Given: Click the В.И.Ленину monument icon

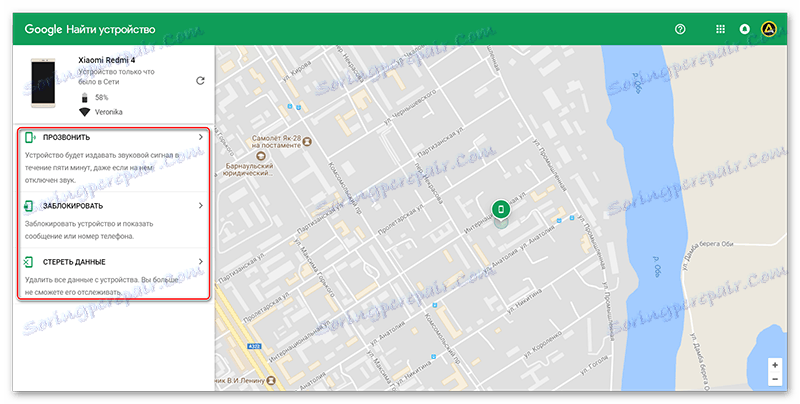Looking at the screenshot, I should coord(272,381).
